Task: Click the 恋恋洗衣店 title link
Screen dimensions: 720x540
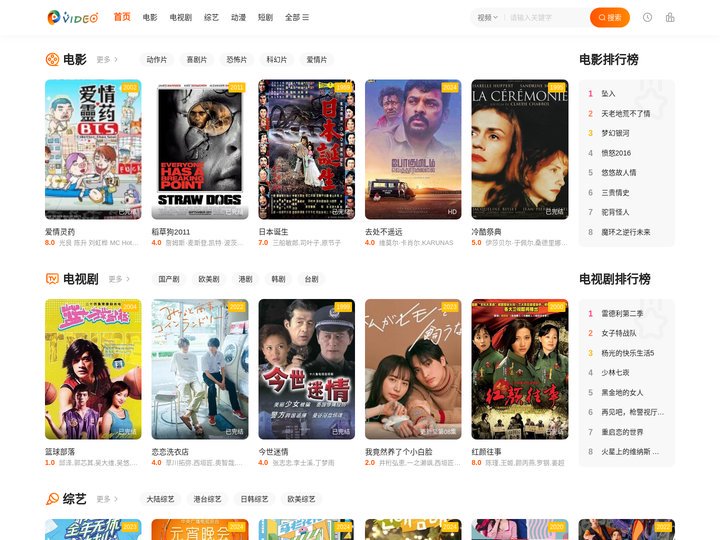Action: pos(170,452)
